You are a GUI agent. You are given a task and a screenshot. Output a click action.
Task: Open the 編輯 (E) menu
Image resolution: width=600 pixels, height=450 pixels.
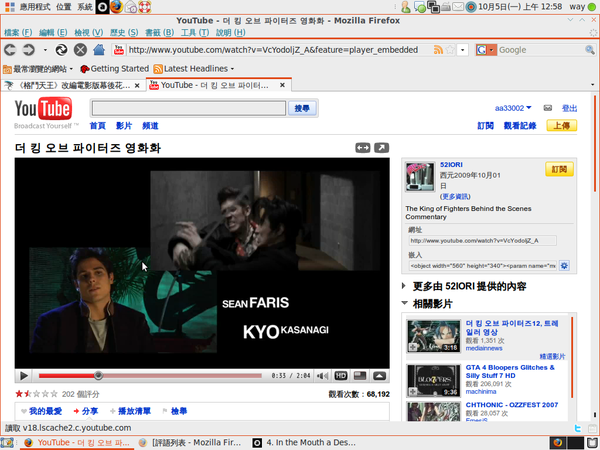point(53,33)
